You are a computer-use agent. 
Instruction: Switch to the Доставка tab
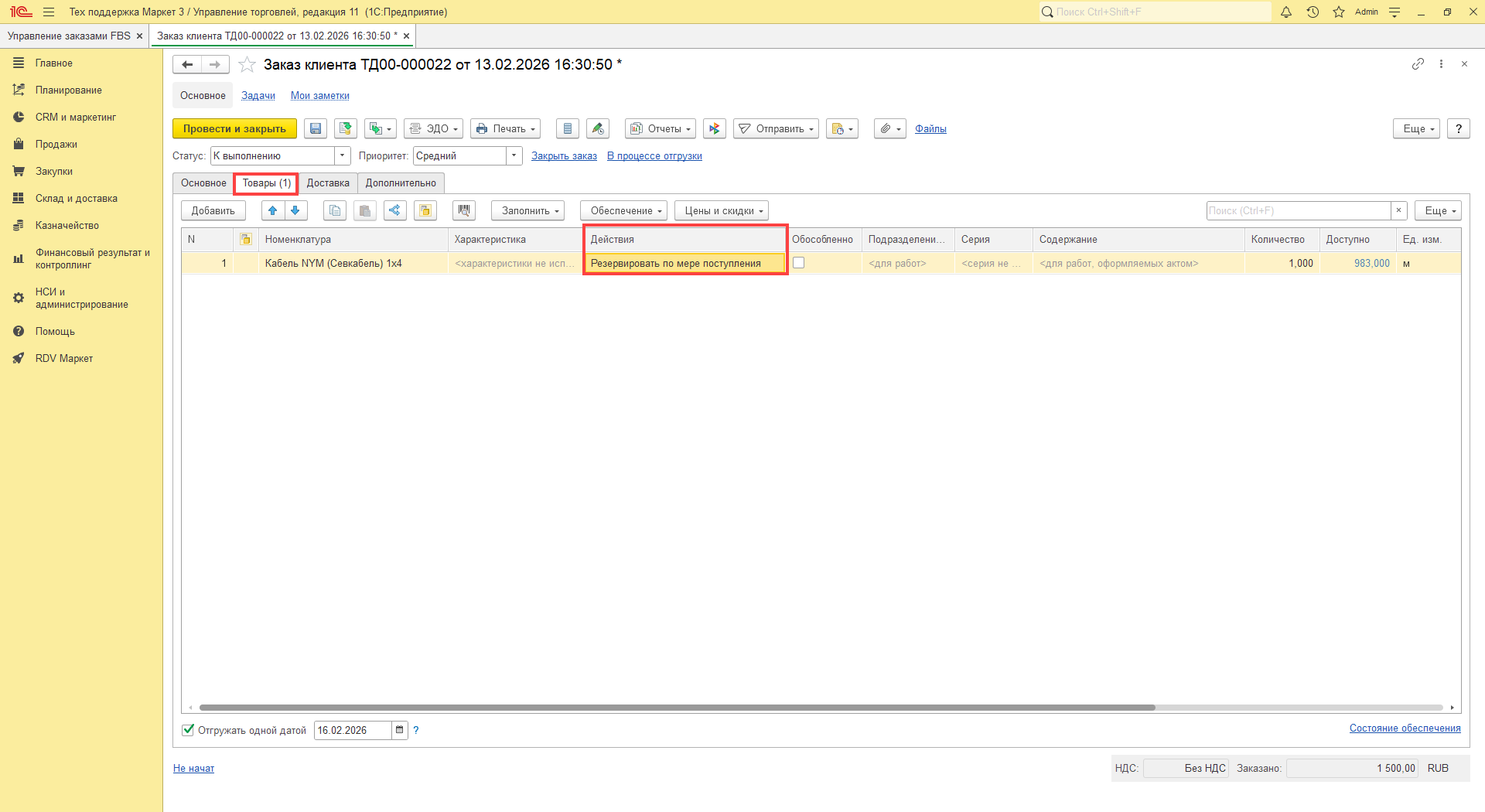[328, 183]
